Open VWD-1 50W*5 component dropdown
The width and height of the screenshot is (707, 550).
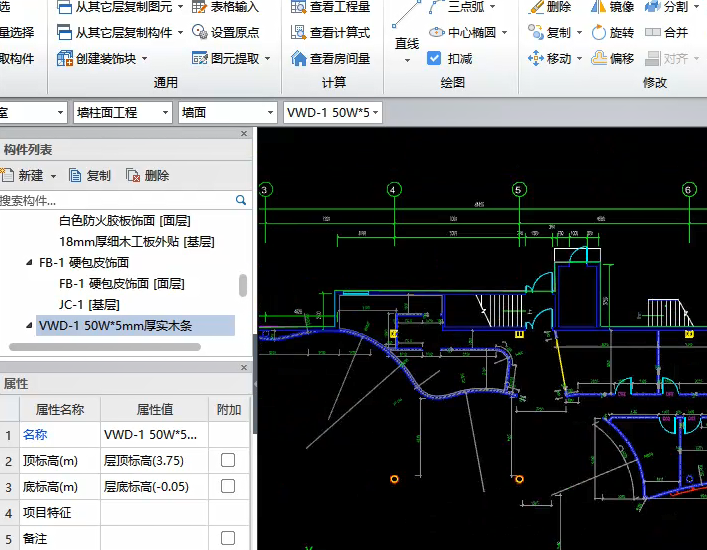[x=333, y=112]
